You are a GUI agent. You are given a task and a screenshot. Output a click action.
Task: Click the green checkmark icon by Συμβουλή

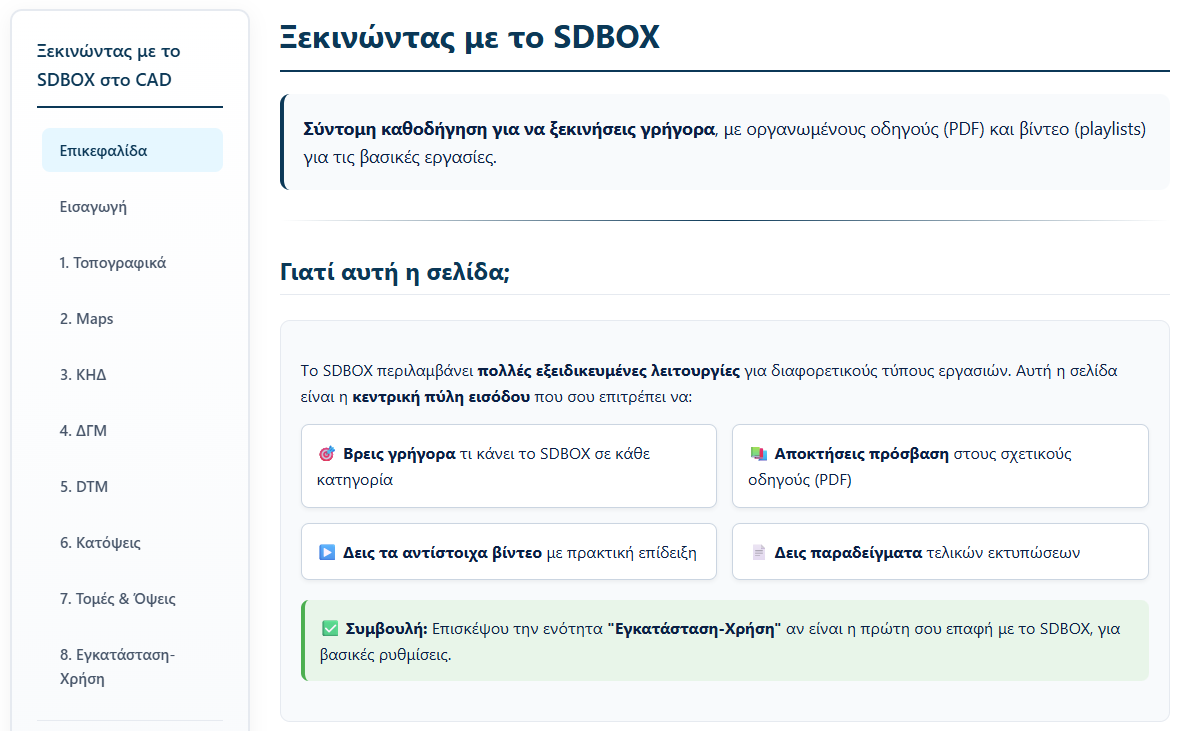[x=330, y=630]
